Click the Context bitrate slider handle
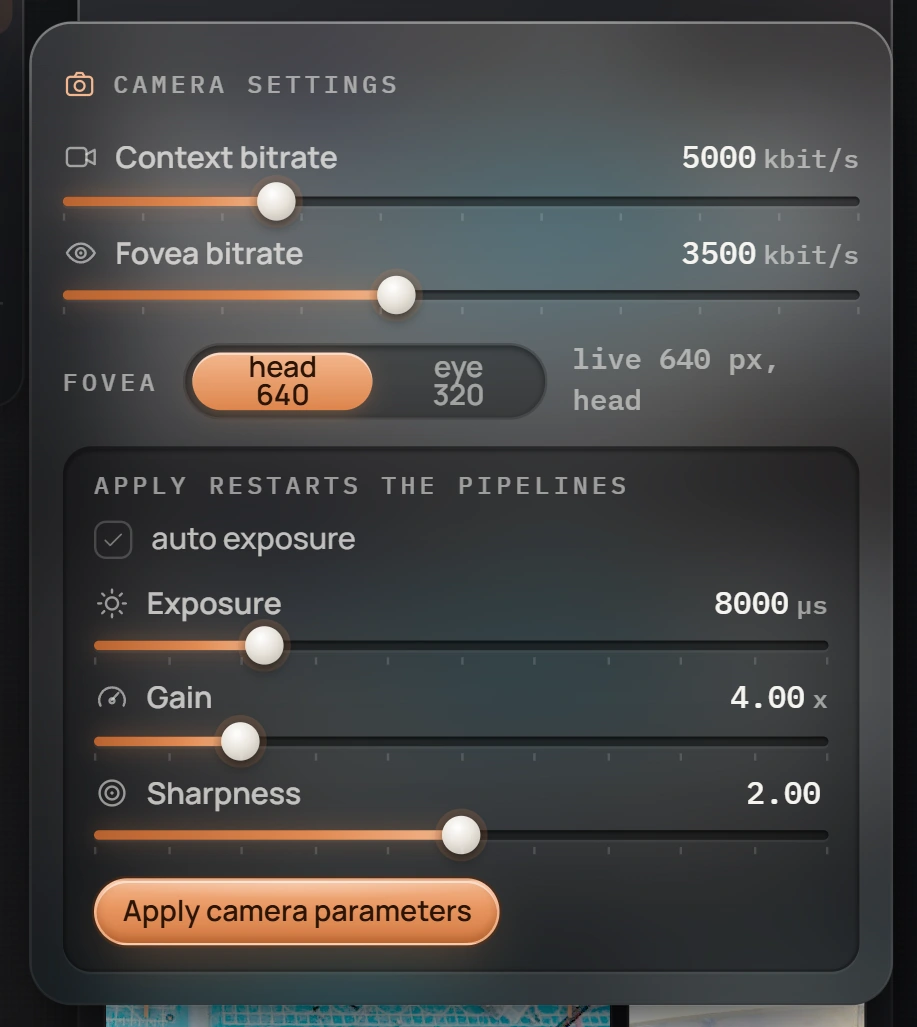Screen dimensions: 917x1027 [276, 201]
